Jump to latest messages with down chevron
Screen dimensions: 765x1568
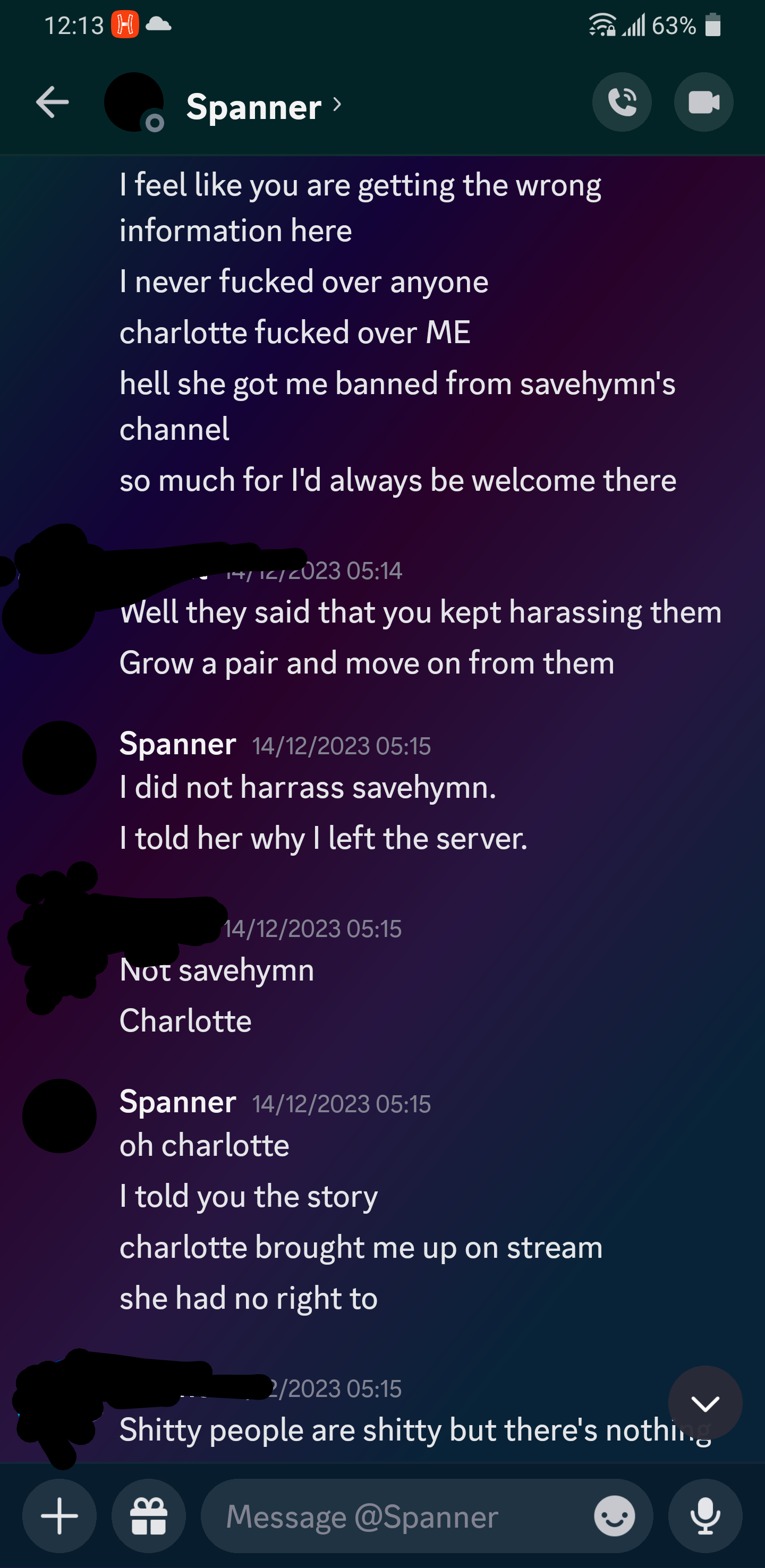[x=705, y=1404]
